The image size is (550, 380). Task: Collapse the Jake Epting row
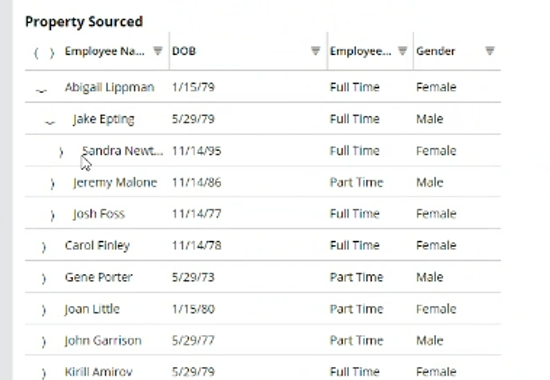(x=50, y=122)
